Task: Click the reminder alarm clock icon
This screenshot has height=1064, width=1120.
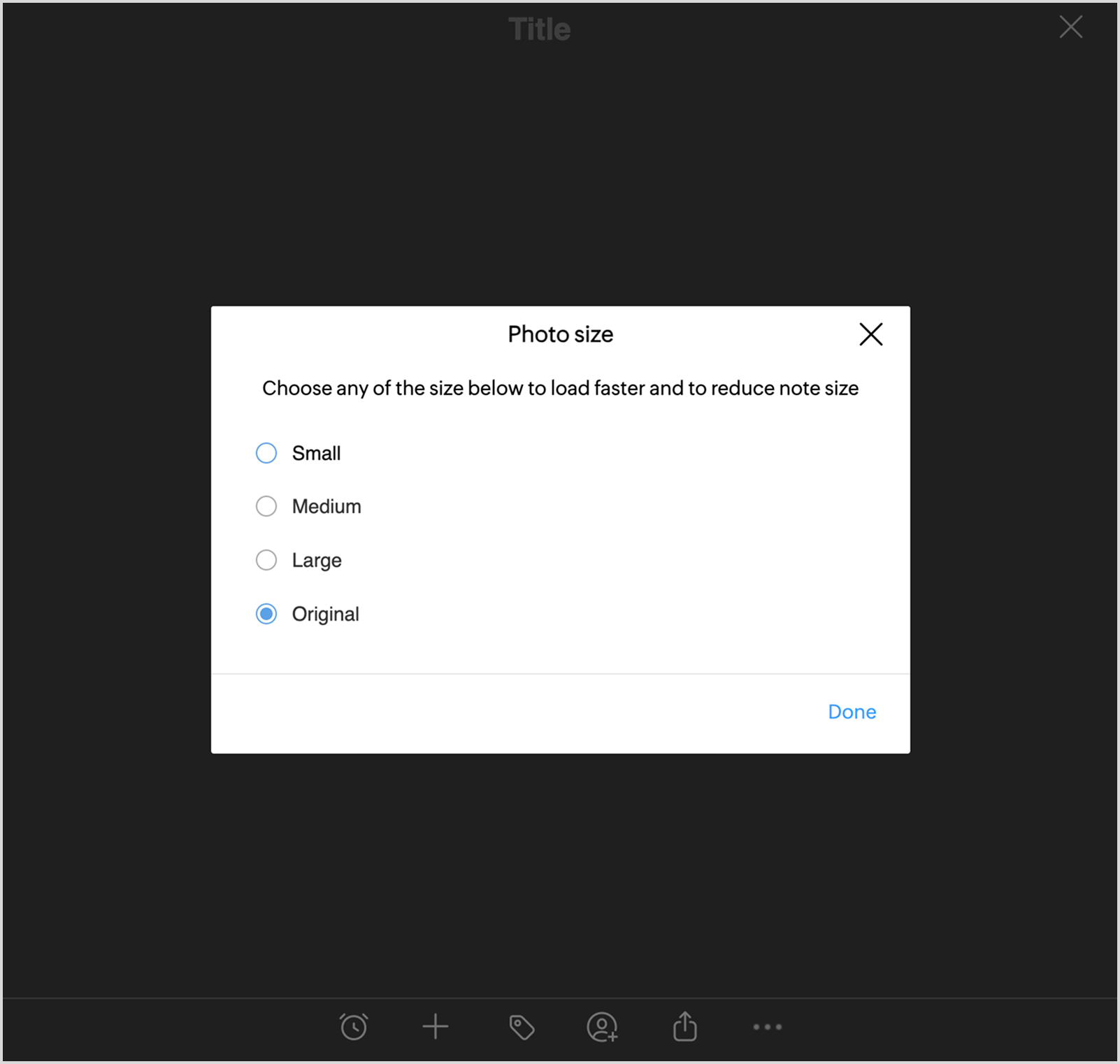Action: (354, 1027)
